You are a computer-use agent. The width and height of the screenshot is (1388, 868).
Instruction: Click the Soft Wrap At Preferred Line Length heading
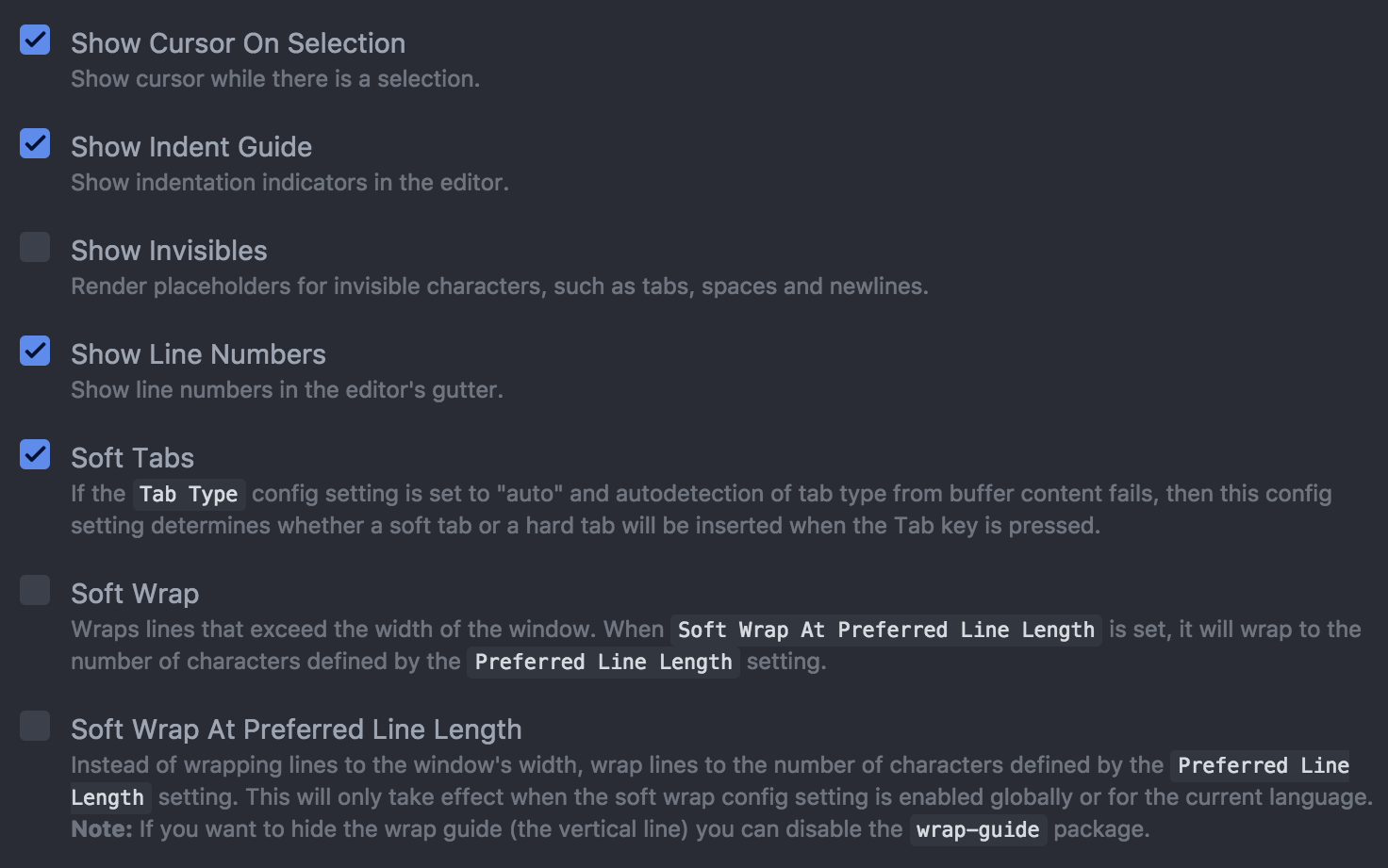click(296, 729)
